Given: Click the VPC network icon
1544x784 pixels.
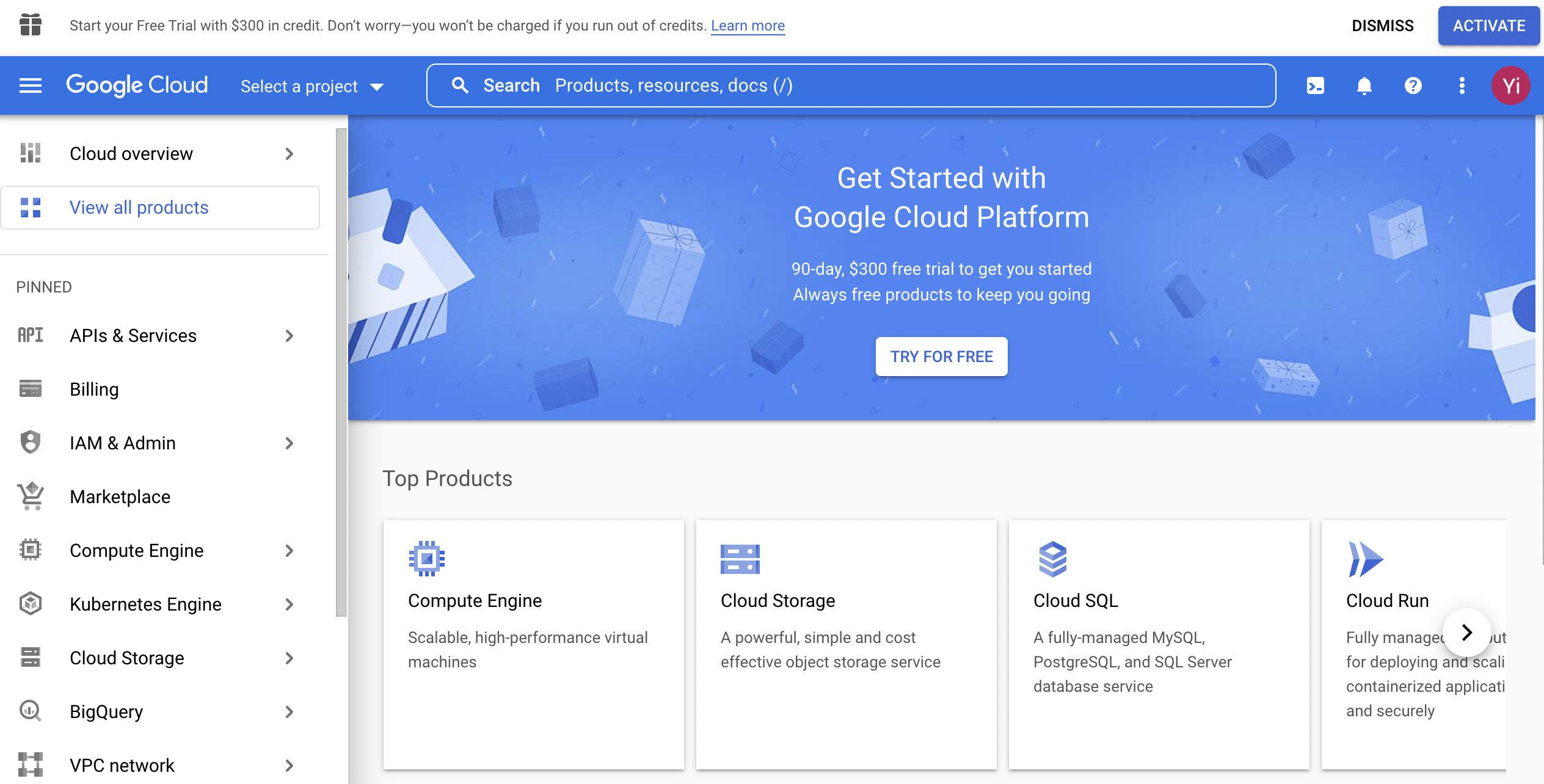Looking at the screenshot, I should coord(31,765).
